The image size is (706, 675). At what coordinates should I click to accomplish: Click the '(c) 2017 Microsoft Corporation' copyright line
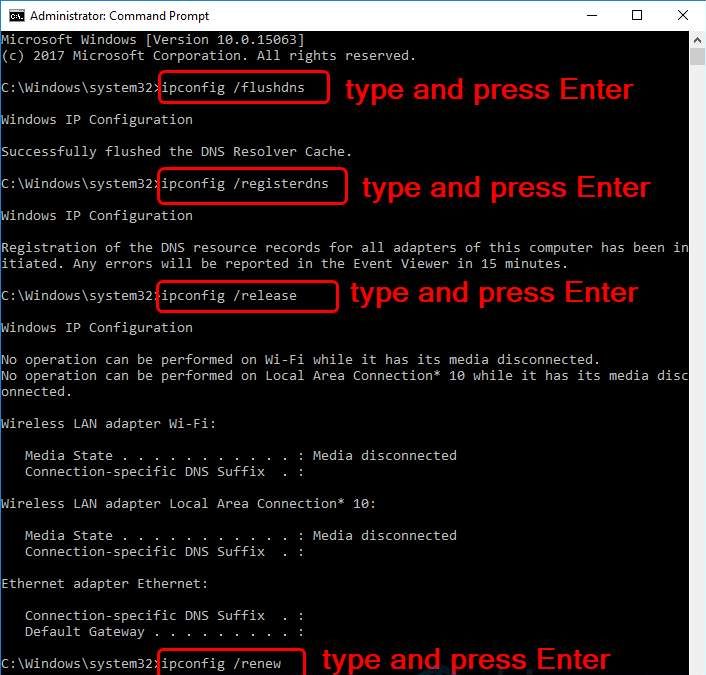(208, 56)
